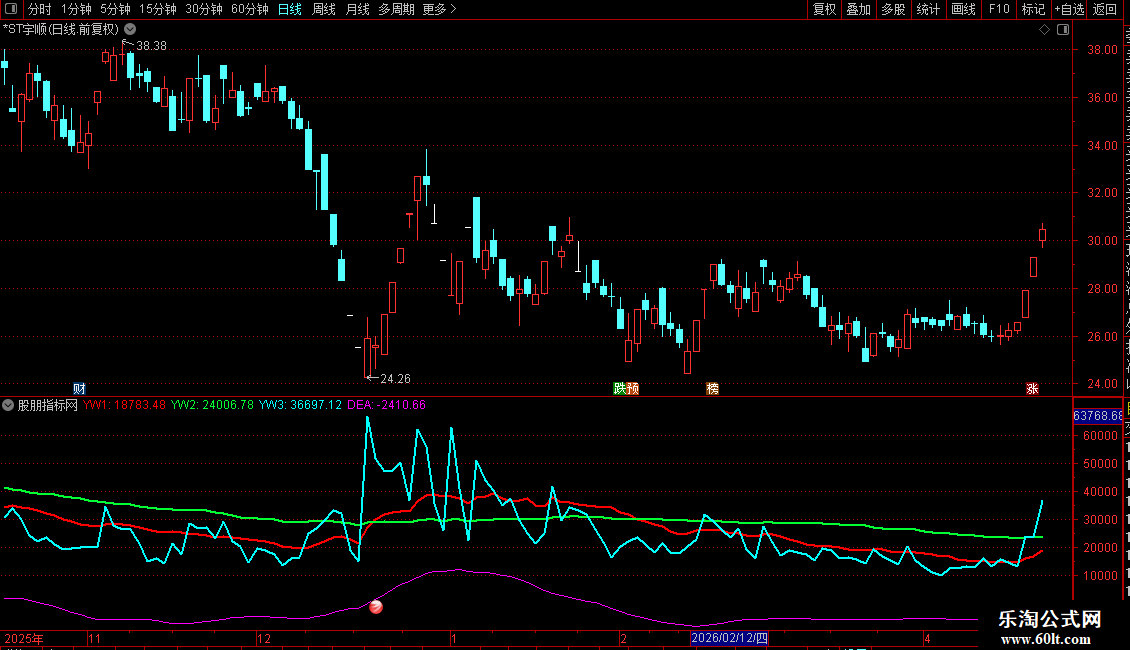
Task: Switch to 1分钟 chart period
Action: pyautogui.click(x=76, y=9)
